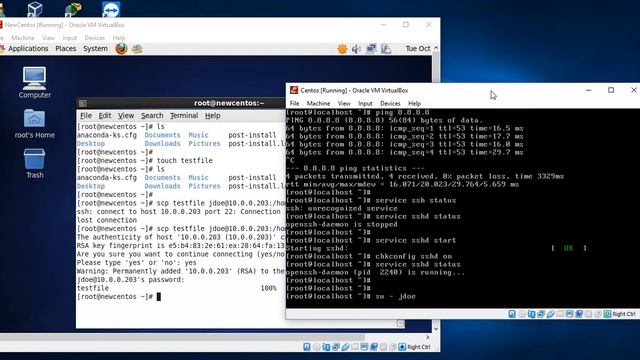Open the Computer desktop icon in NewCentos
Viewport: 640px width, 360px height.
(34, 83)
